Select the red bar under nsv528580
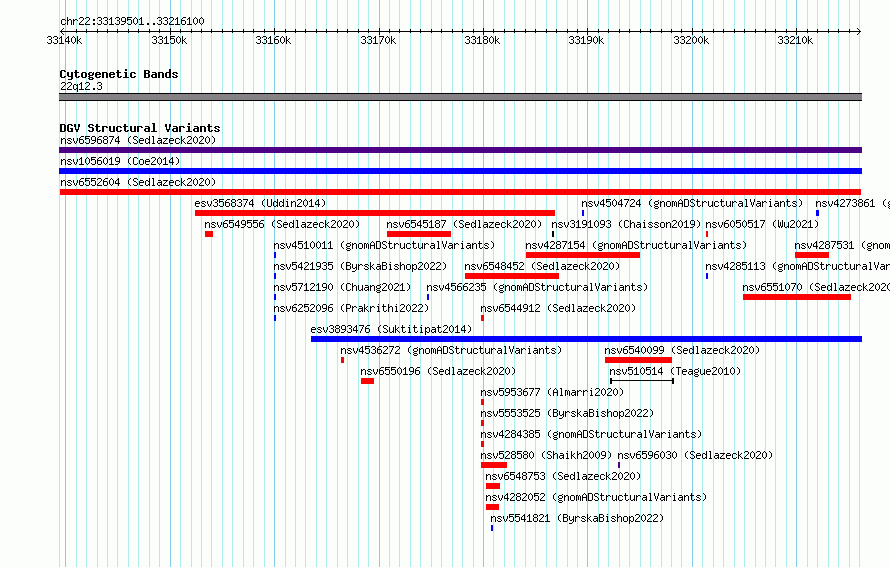890x567 pixels. (494, 465)
